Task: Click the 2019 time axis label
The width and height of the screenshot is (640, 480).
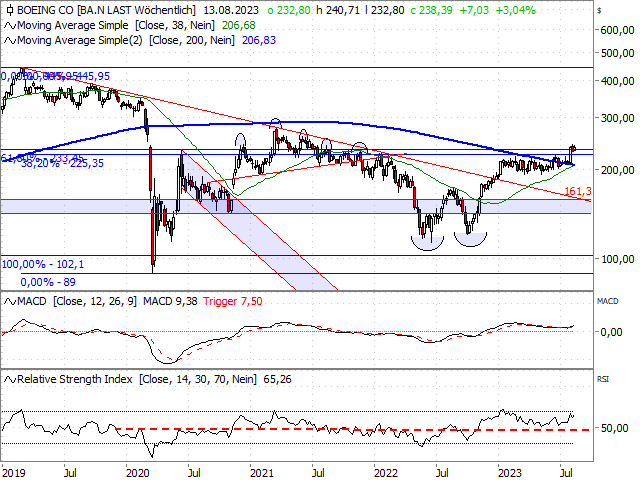Action: [13, 473]
